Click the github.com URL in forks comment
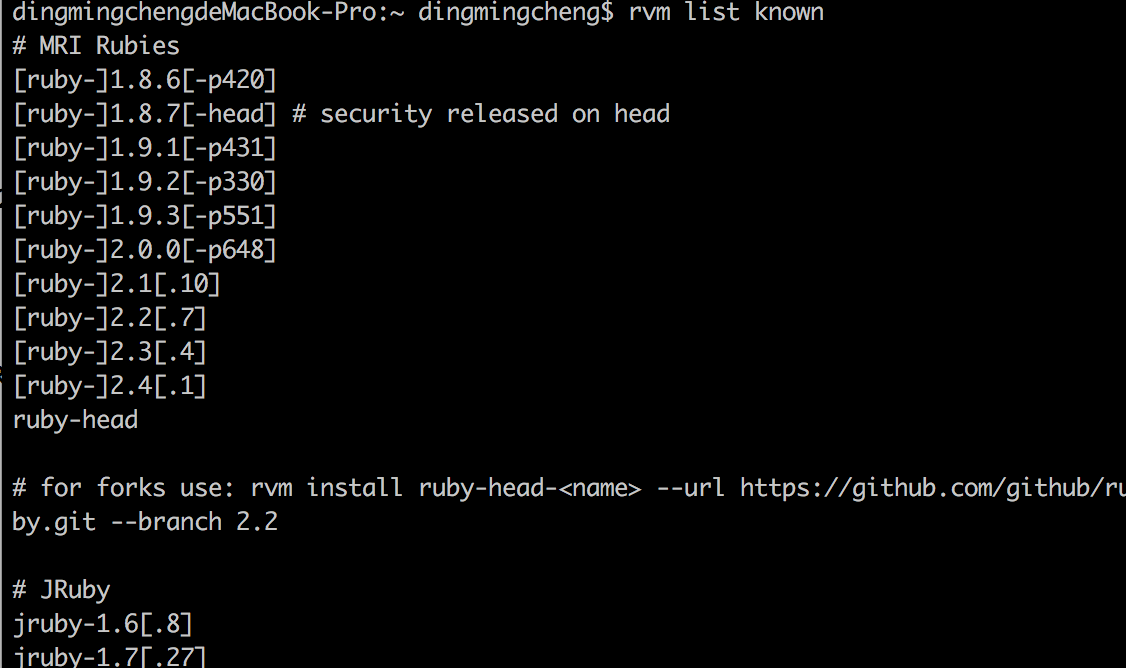The width and height of the screenshot is (1126, 668). point(933,488)
